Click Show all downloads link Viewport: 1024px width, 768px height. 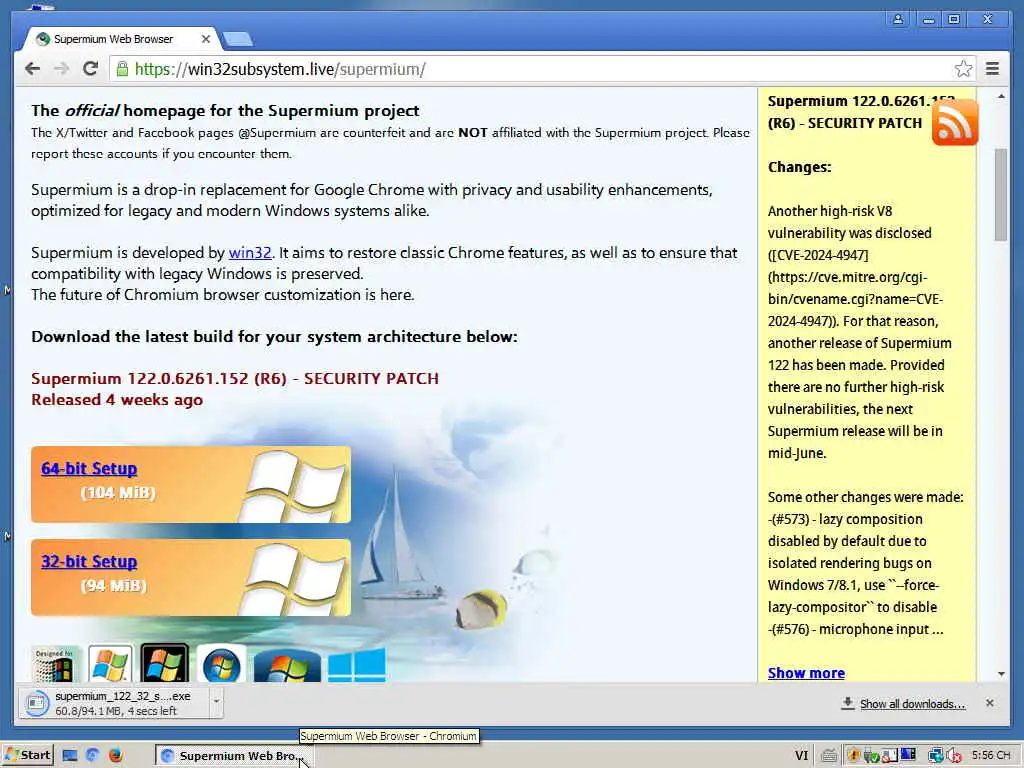[912, 703]
